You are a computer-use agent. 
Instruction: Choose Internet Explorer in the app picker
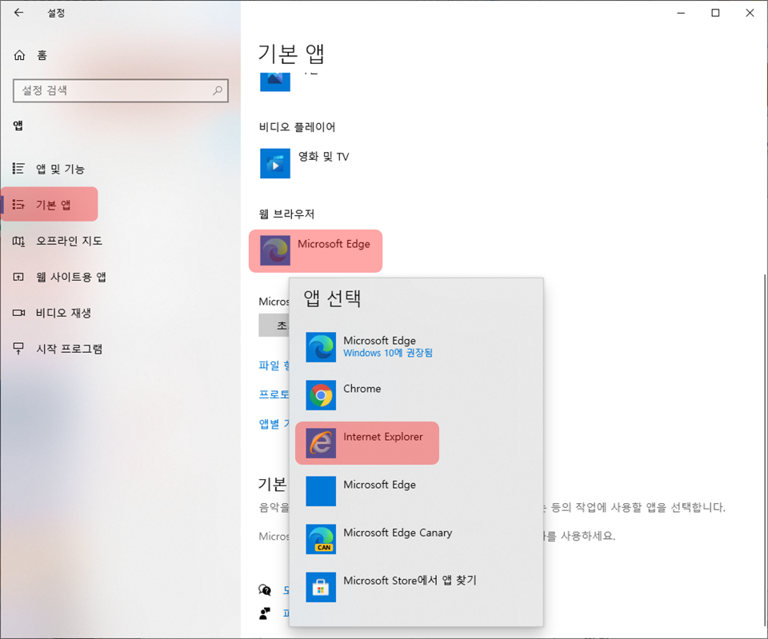click(x=416, y=443)
